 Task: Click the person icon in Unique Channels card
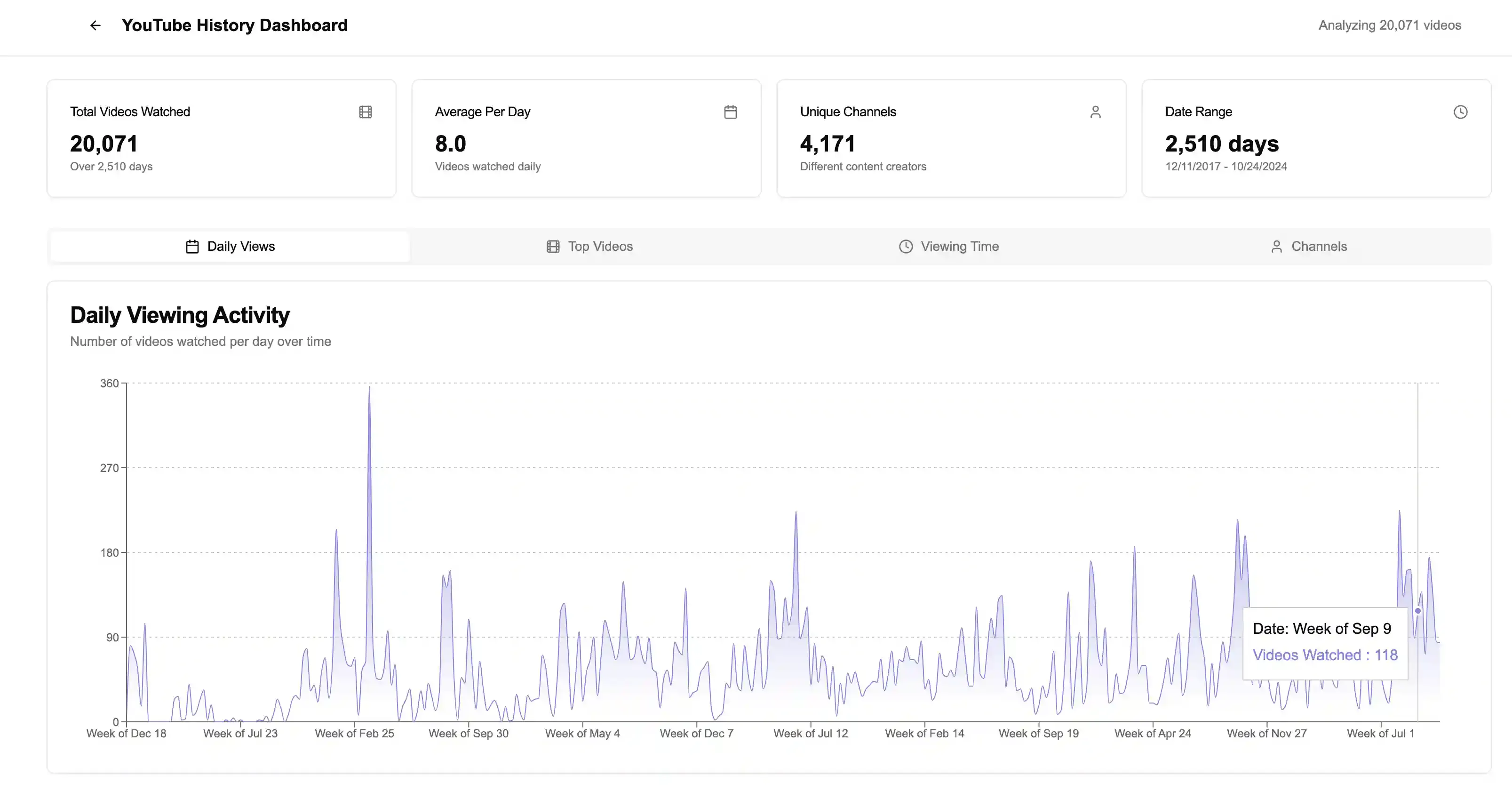click(x=1095, y=112)
